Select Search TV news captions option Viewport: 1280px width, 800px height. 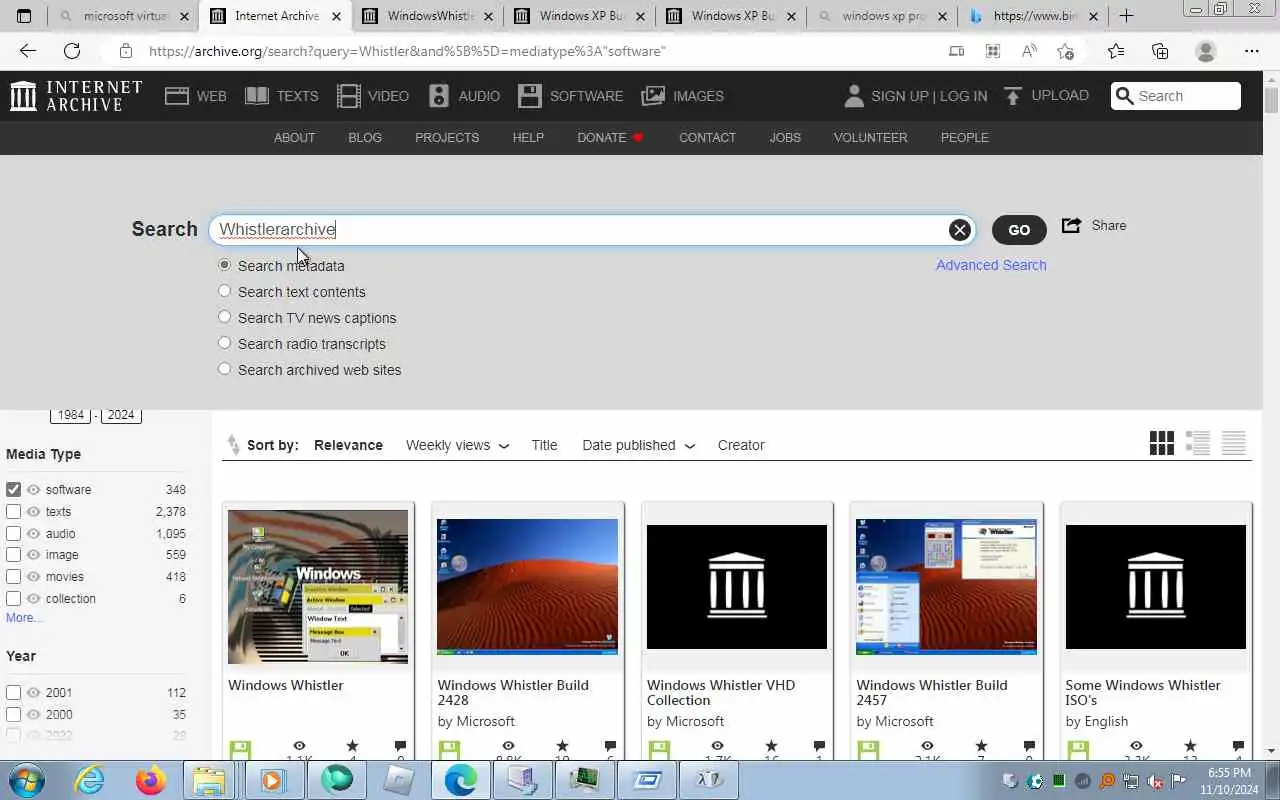pyautogui.click(x=224, y=317)
